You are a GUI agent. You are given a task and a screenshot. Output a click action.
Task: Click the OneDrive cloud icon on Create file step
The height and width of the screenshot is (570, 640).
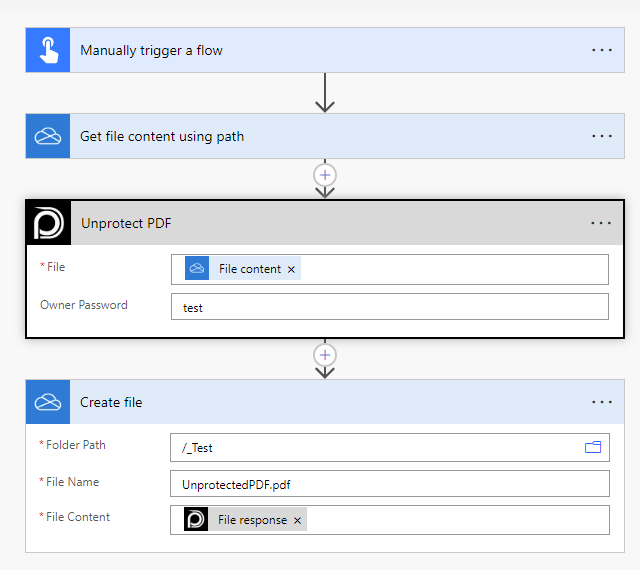click(48, 402)
